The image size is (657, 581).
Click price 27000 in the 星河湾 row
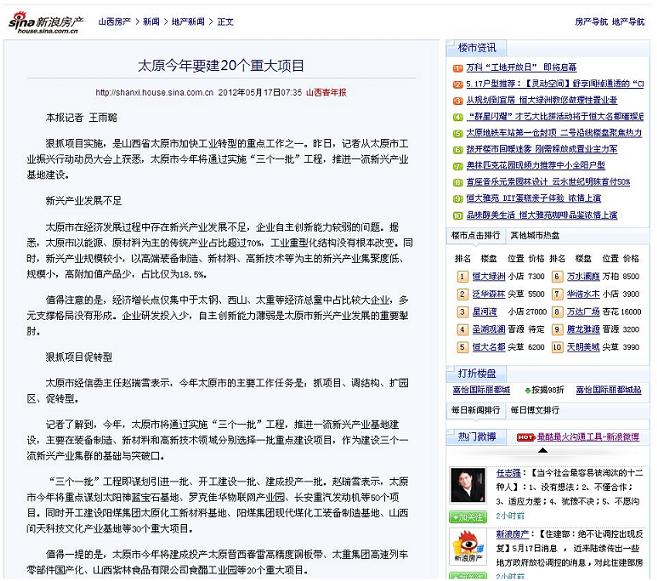pos(537,312)
